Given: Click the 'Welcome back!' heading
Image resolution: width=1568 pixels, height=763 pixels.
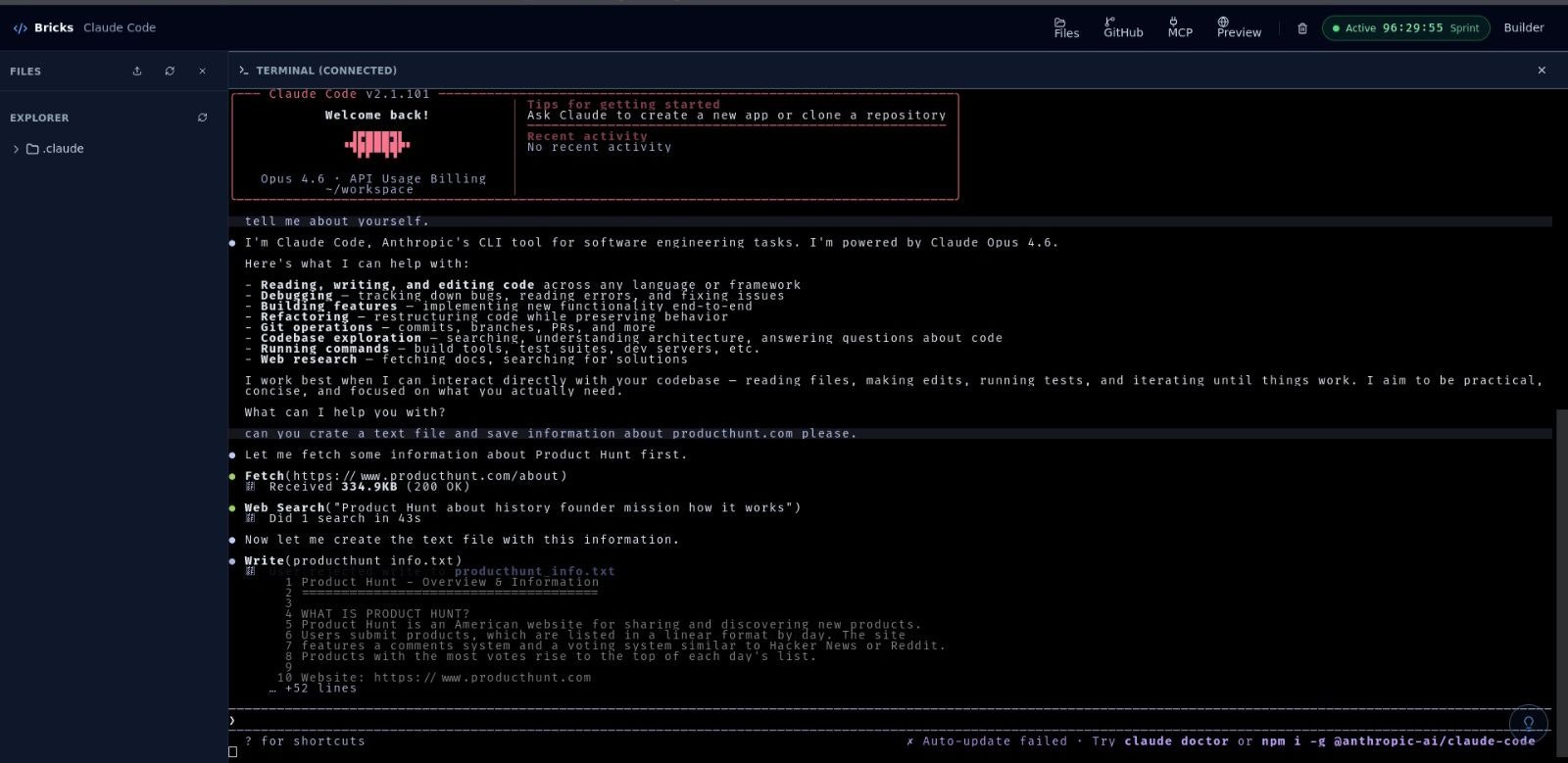Looking at the screenshot, I should 377,116.
